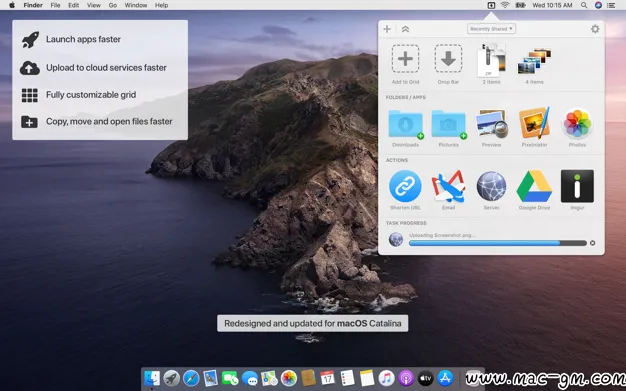Launch FaceTime from the Dock
This screenshot has height=391, width=626.
pos(230,378)
